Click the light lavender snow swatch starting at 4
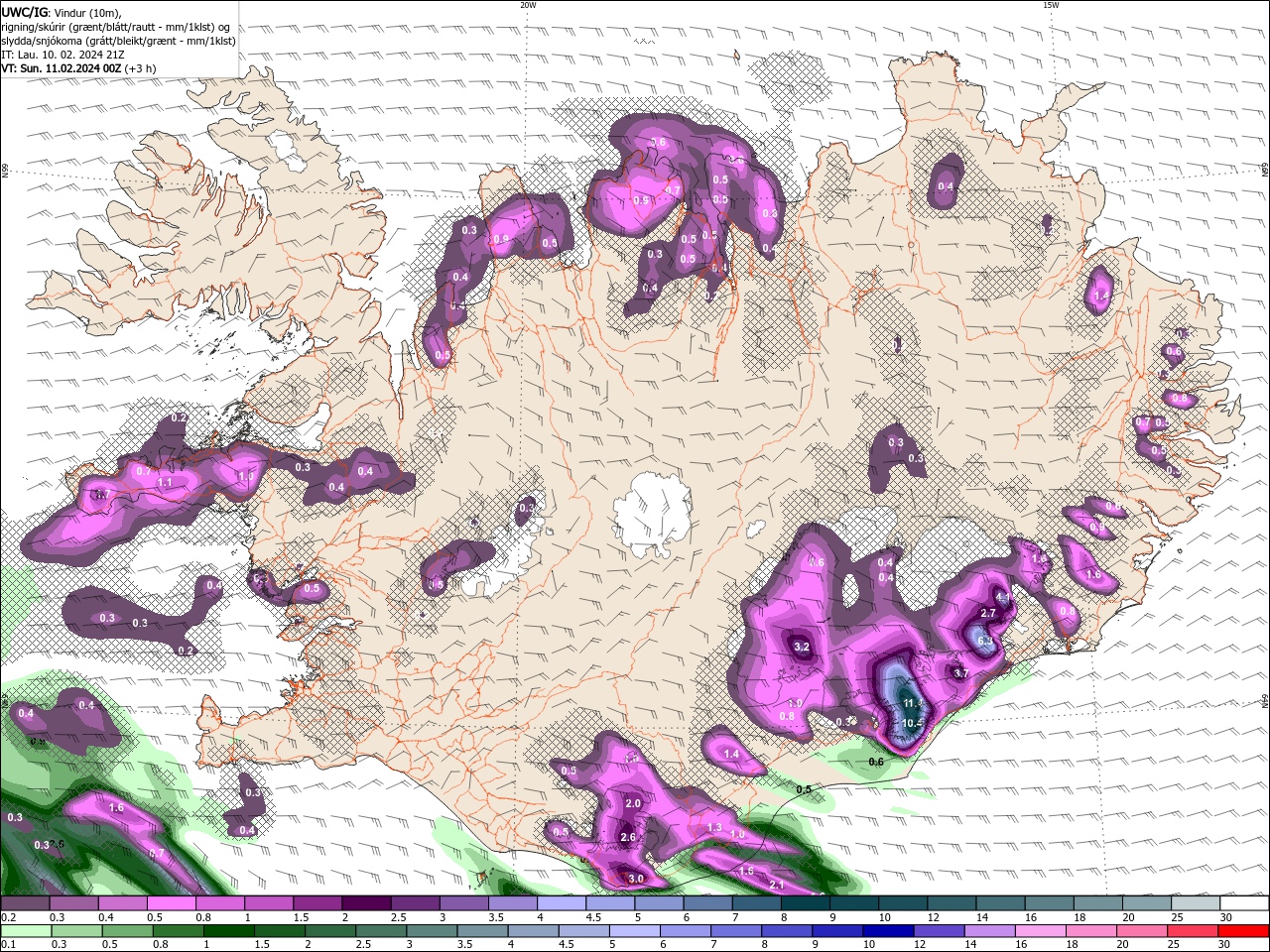1270x952 pixels. coord(561,903)
